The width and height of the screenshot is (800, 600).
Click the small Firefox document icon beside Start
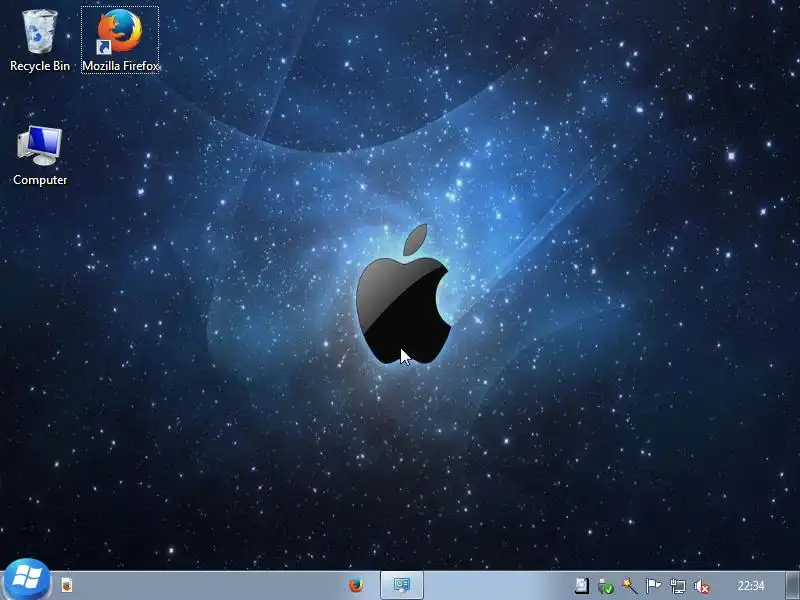(67, 585)
